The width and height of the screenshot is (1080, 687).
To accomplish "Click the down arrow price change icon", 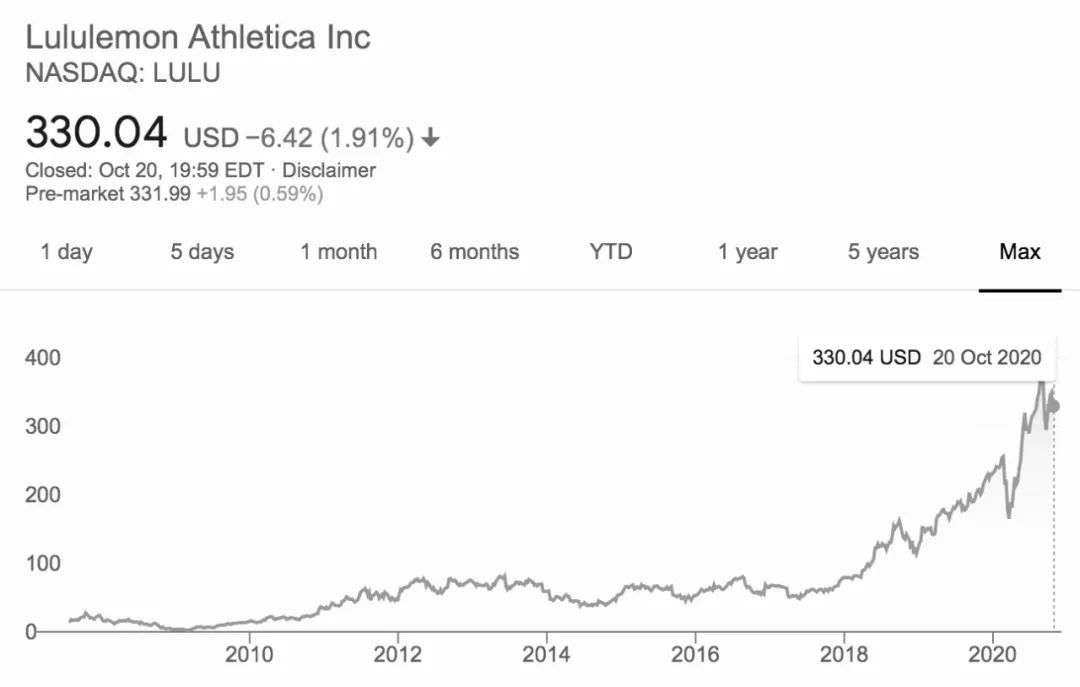I will [x=430, y=138].
